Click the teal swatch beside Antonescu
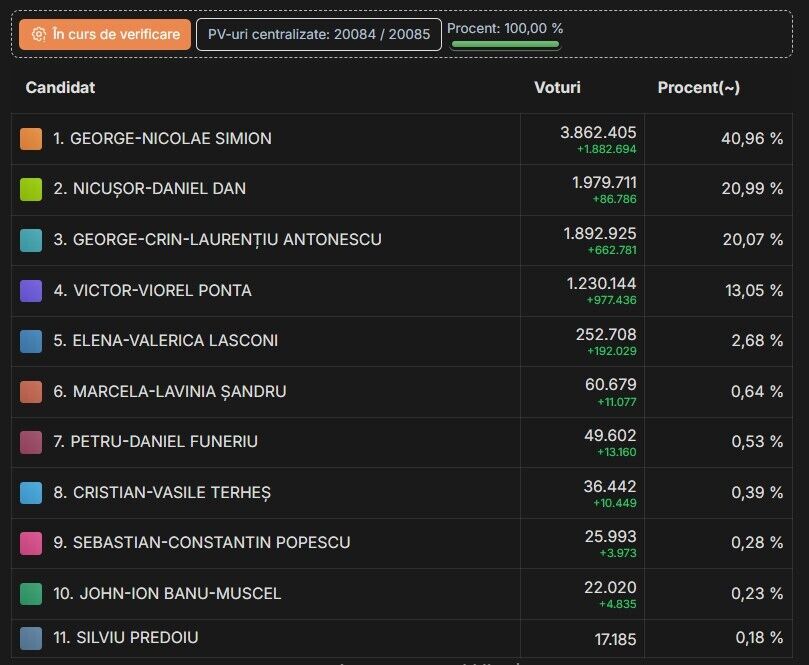 pyautogui.click(x=31, y=240)
